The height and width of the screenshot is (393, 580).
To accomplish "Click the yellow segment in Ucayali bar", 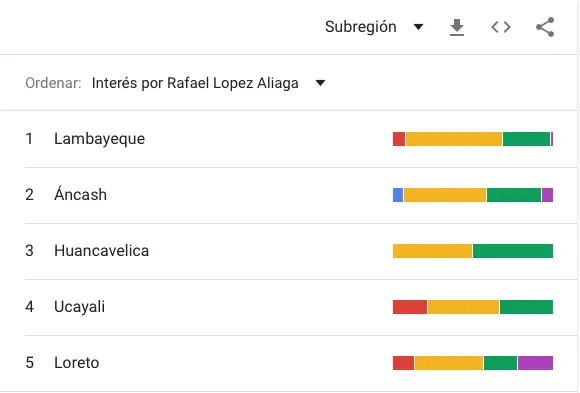I will (463, 307).
